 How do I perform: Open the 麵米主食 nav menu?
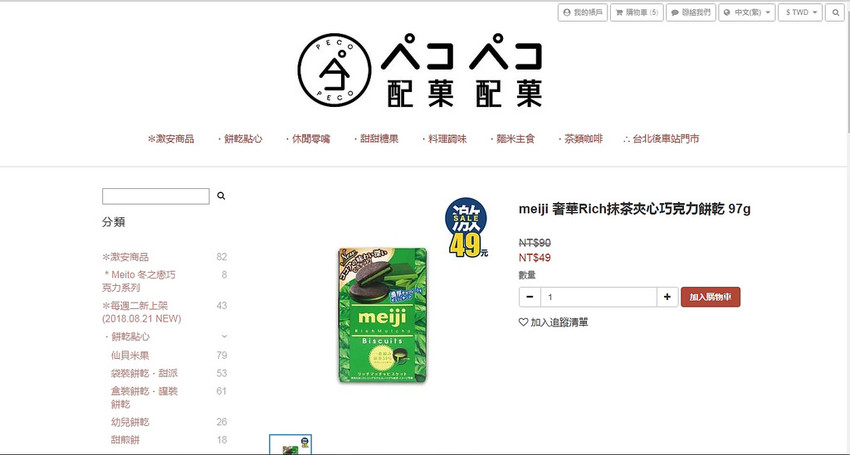pyautogui.click(x=512, y=139)
